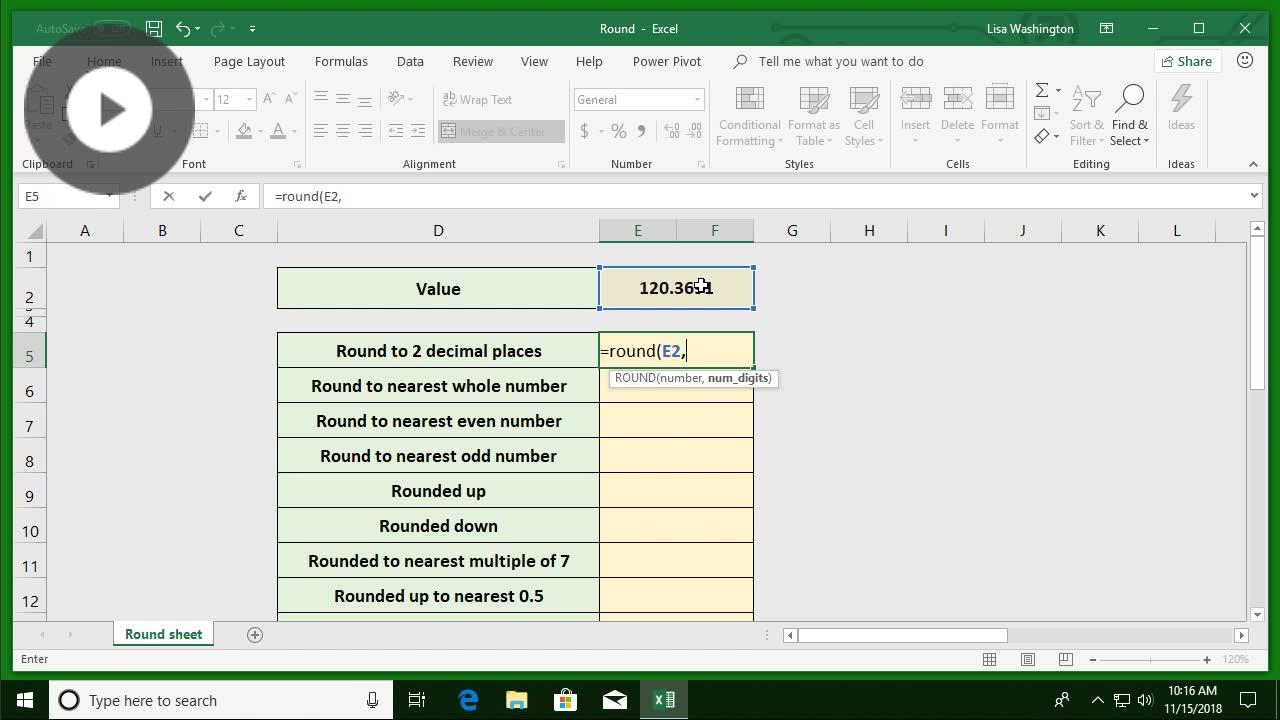
Task: Expand the formula bar
Action: point(1253,196)
